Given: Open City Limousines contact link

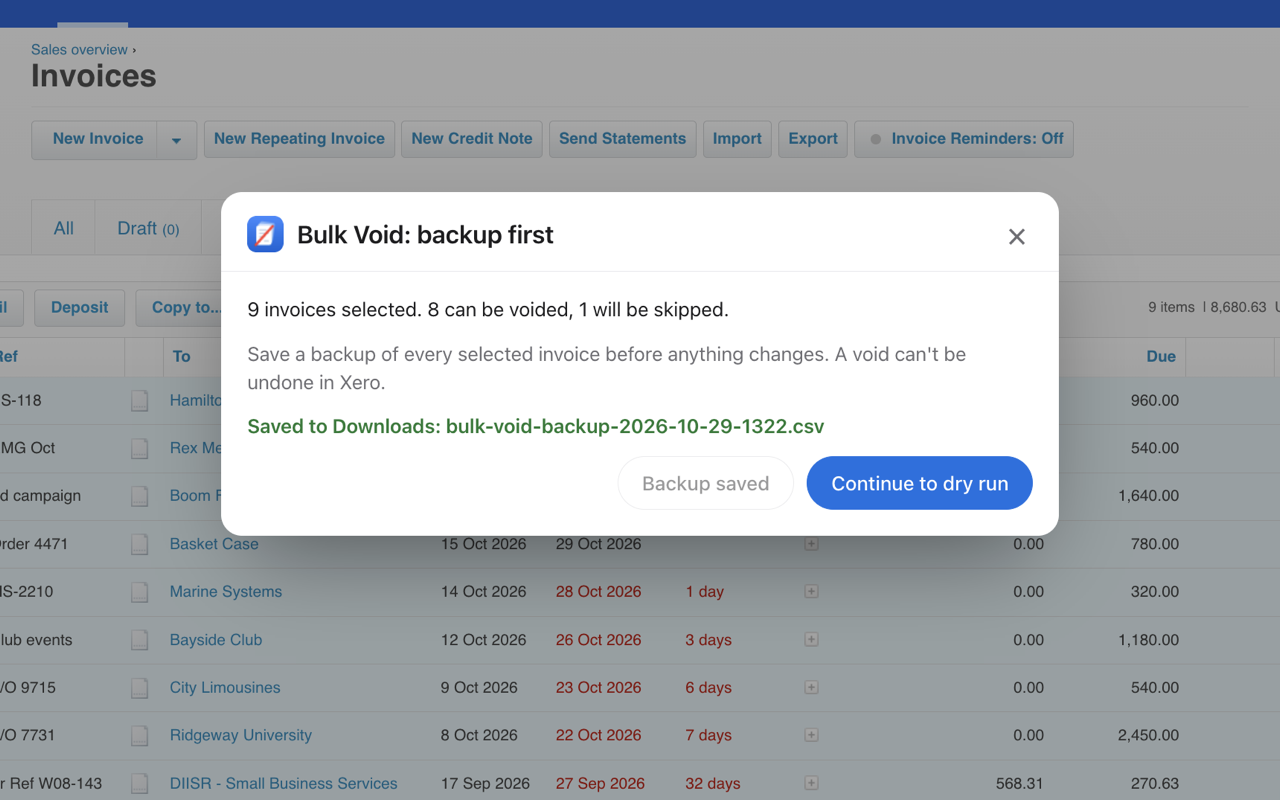Looking at the screenshot, I should click(x=225, y=688).
